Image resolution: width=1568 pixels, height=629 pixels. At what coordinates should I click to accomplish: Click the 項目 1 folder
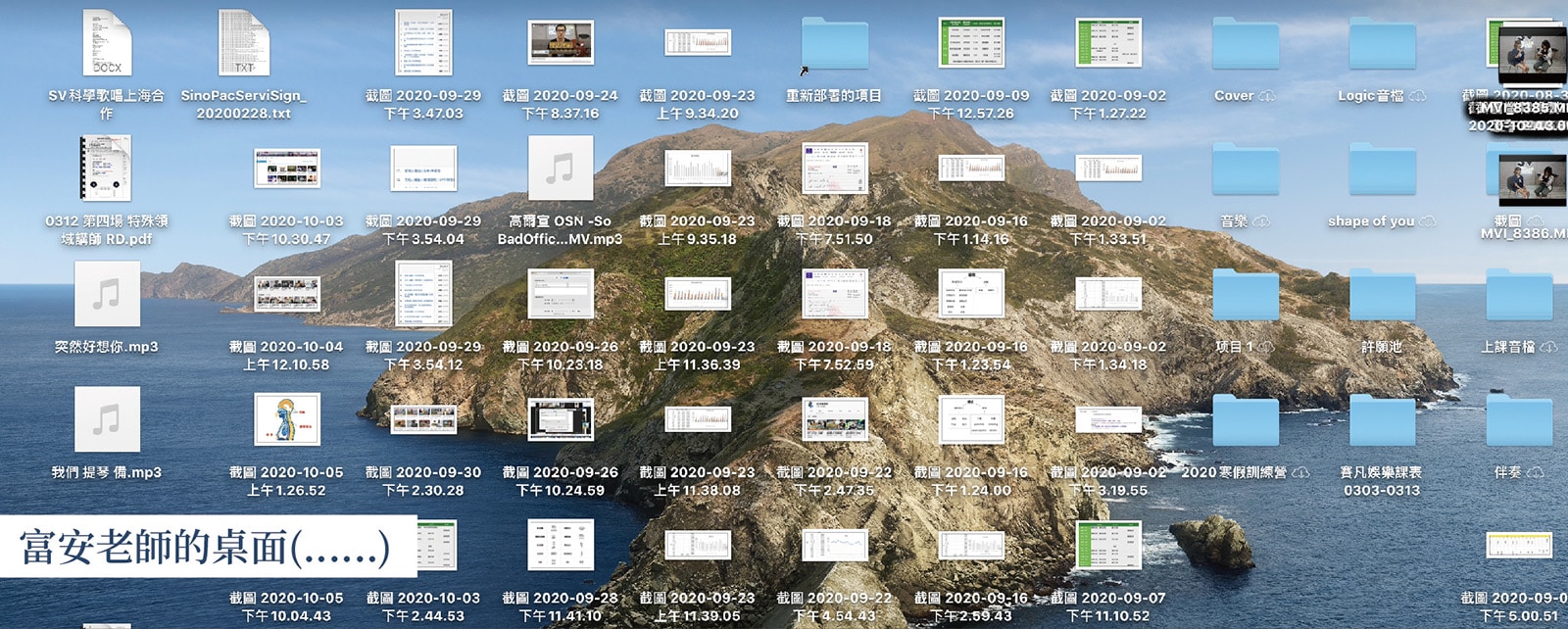(x=1245, y=294)
